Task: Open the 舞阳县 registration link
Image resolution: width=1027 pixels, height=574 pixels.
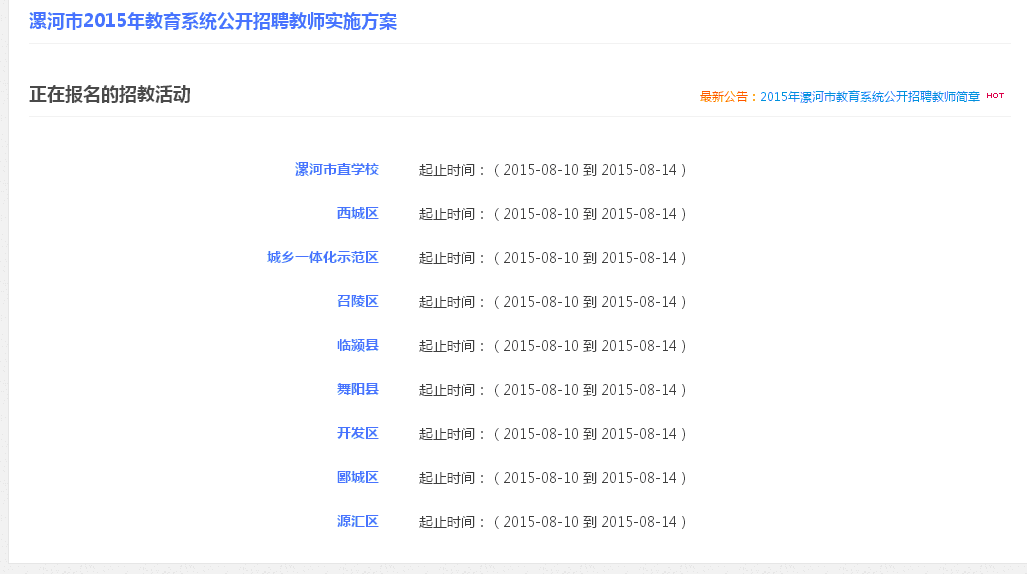Action: pos(358,389)
